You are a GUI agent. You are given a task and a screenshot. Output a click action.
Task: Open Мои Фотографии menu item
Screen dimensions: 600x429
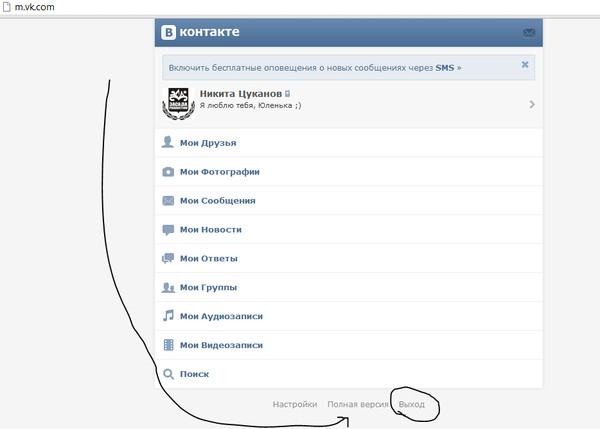tap(349, 172)
